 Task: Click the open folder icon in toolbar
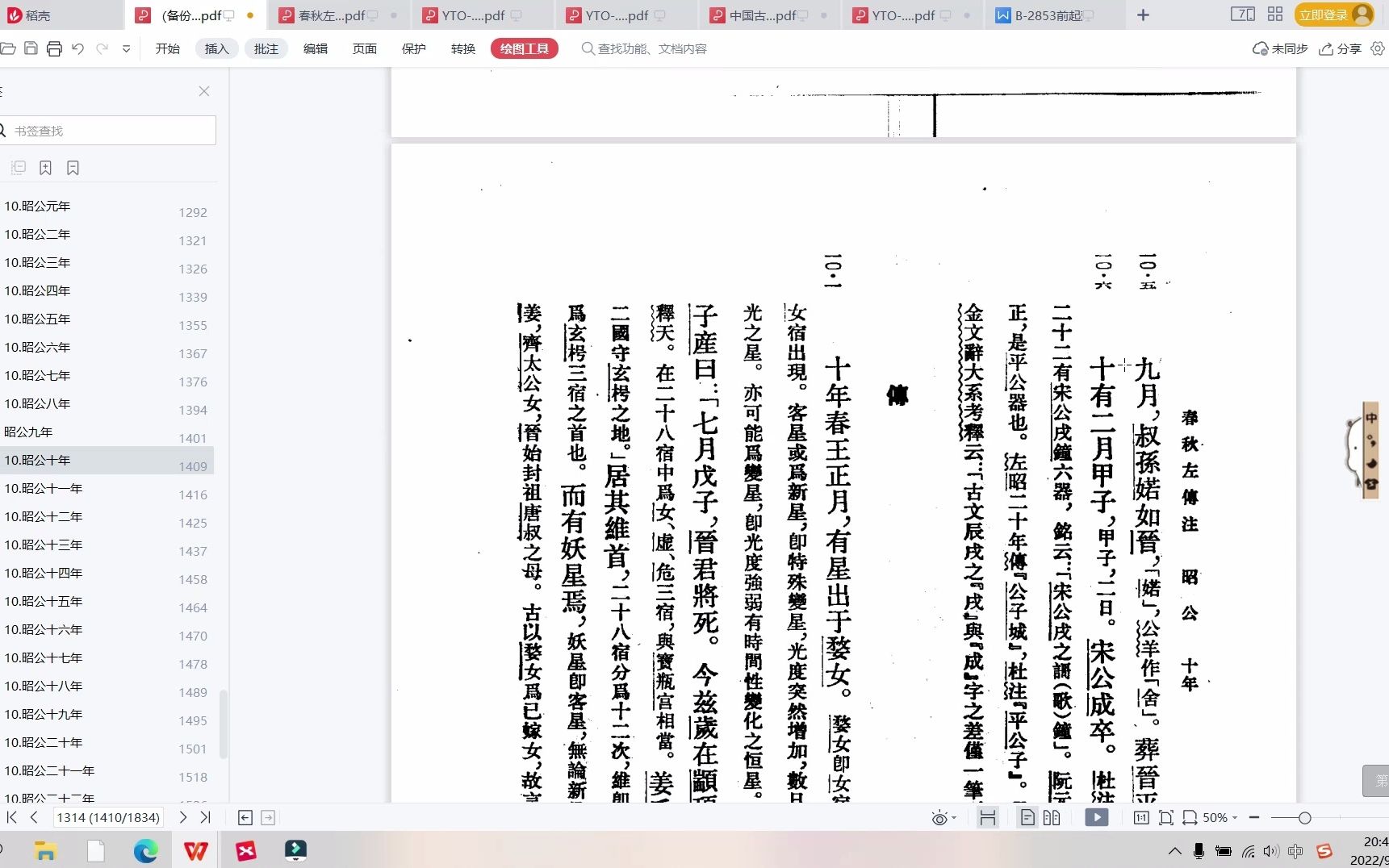click(8, 48)
